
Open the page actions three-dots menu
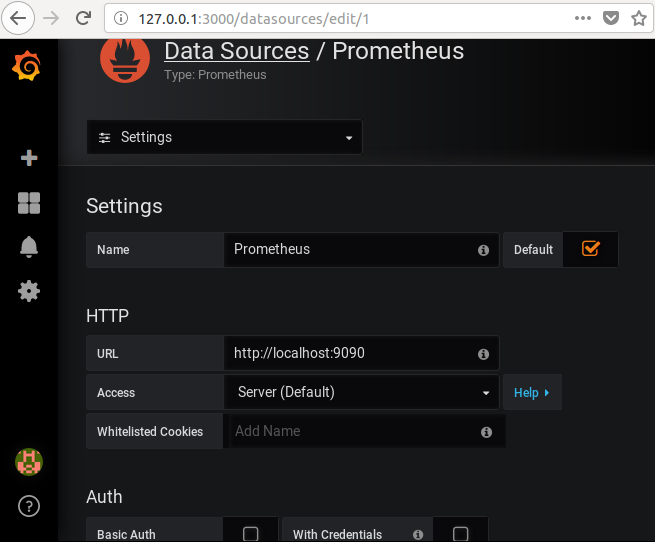[x=583, y=18]
